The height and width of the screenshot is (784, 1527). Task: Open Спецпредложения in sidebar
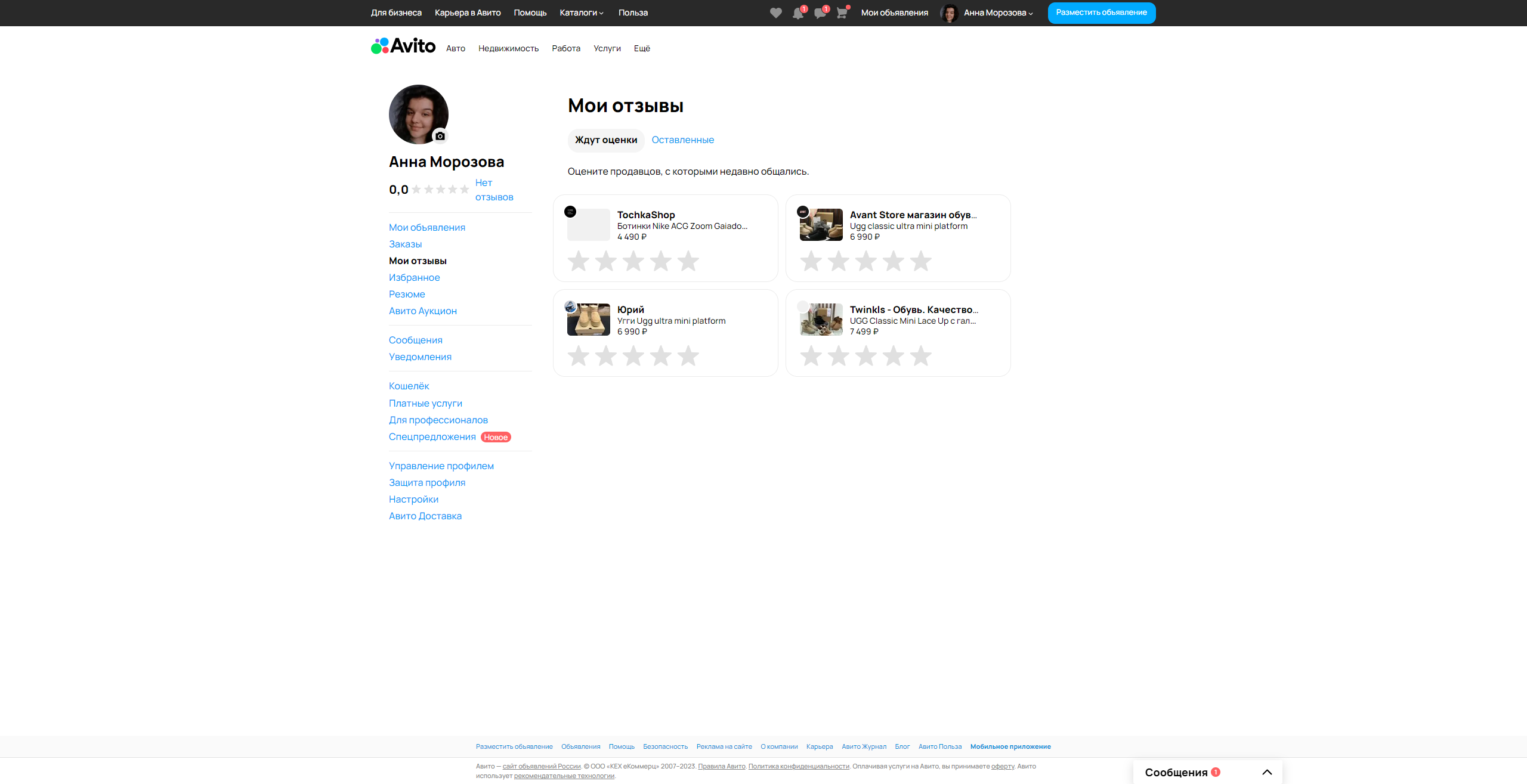click(432, 437)
